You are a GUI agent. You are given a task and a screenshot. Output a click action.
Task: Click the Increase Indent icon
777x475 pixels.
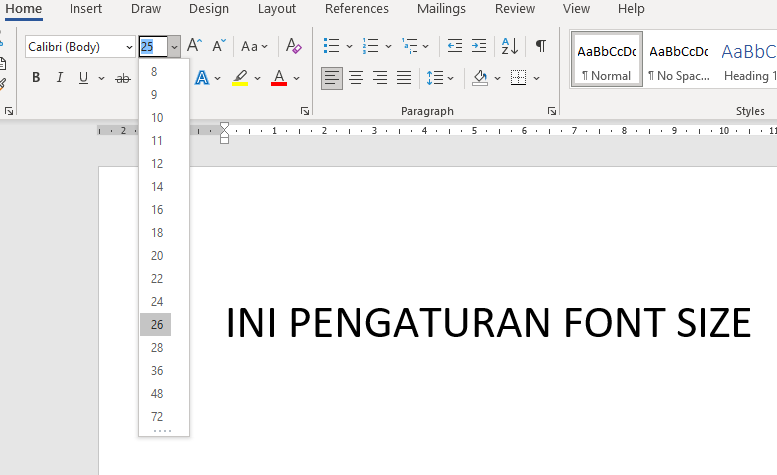pos(479,46)
